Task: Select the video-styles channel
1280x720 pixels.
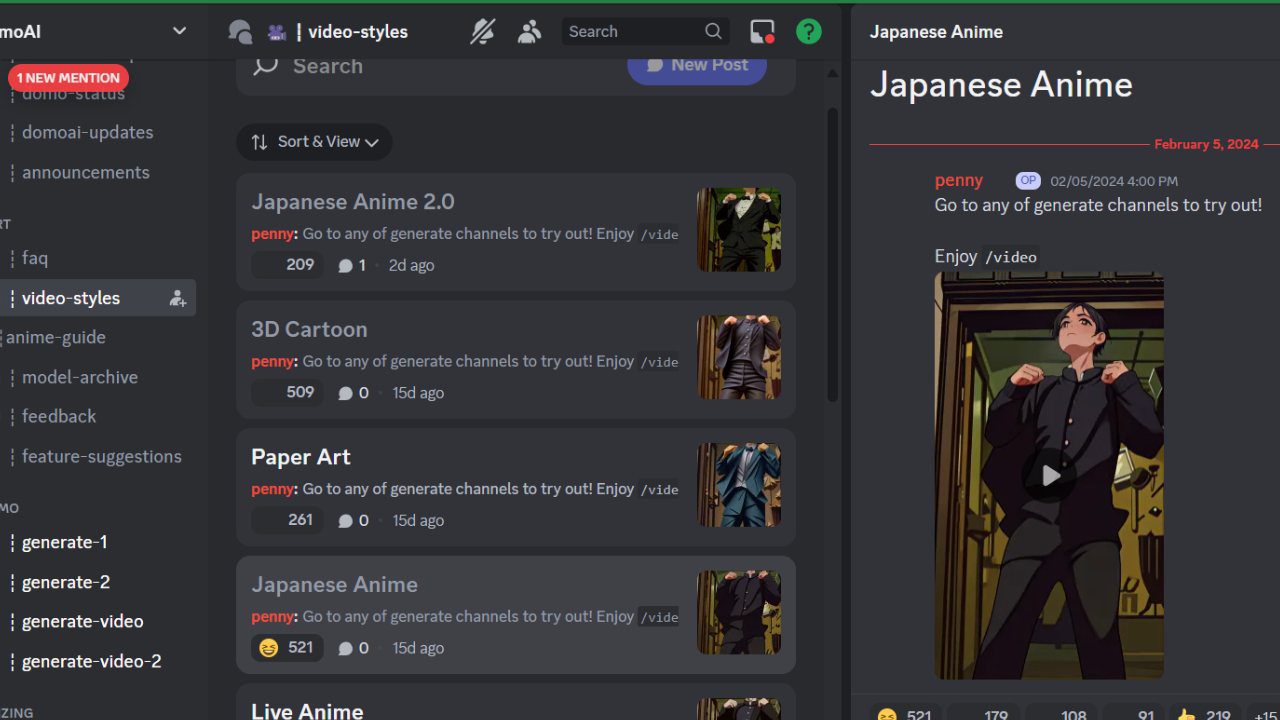Action: click(71, 298)
